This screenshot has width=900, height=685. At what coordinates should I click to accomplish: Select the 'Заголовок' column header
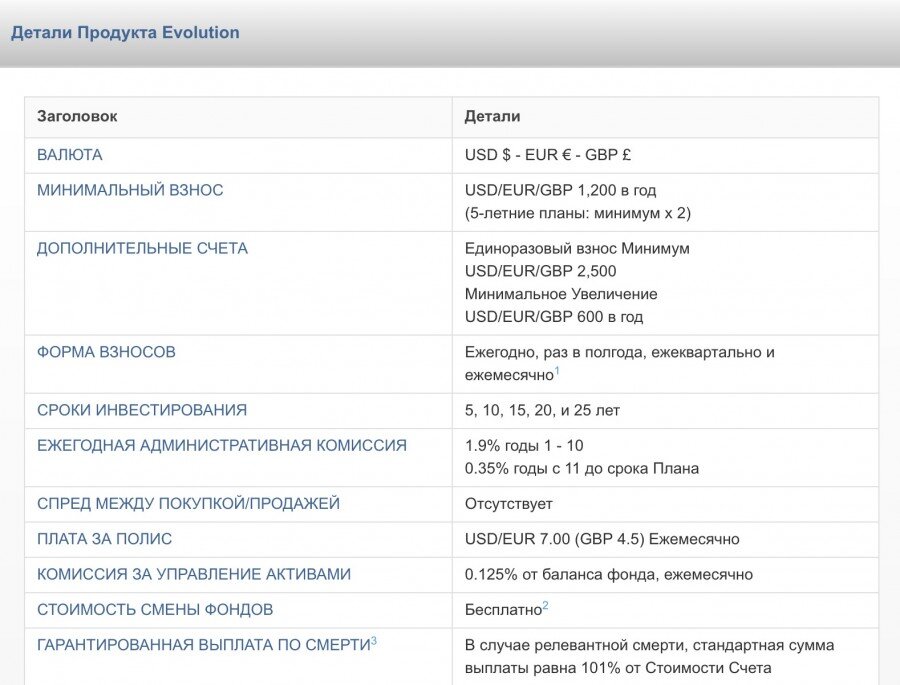click(77, 116)
